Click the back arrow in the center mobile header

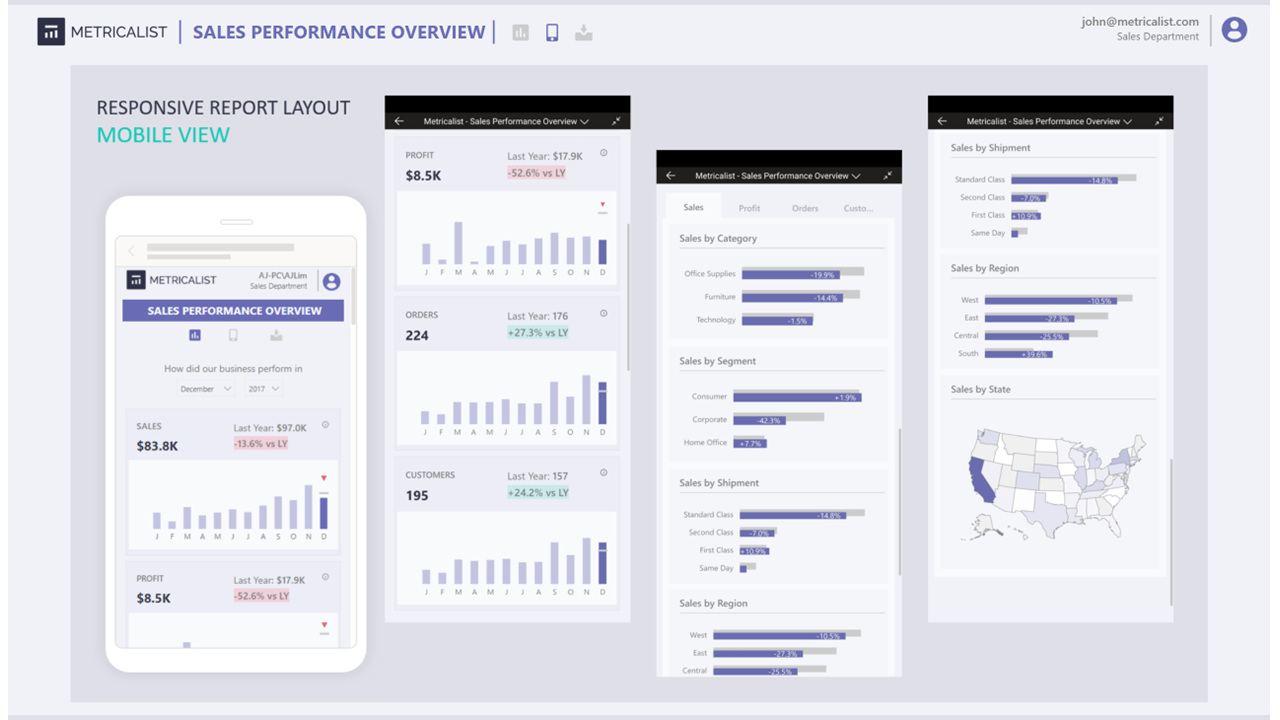[670, 175]
